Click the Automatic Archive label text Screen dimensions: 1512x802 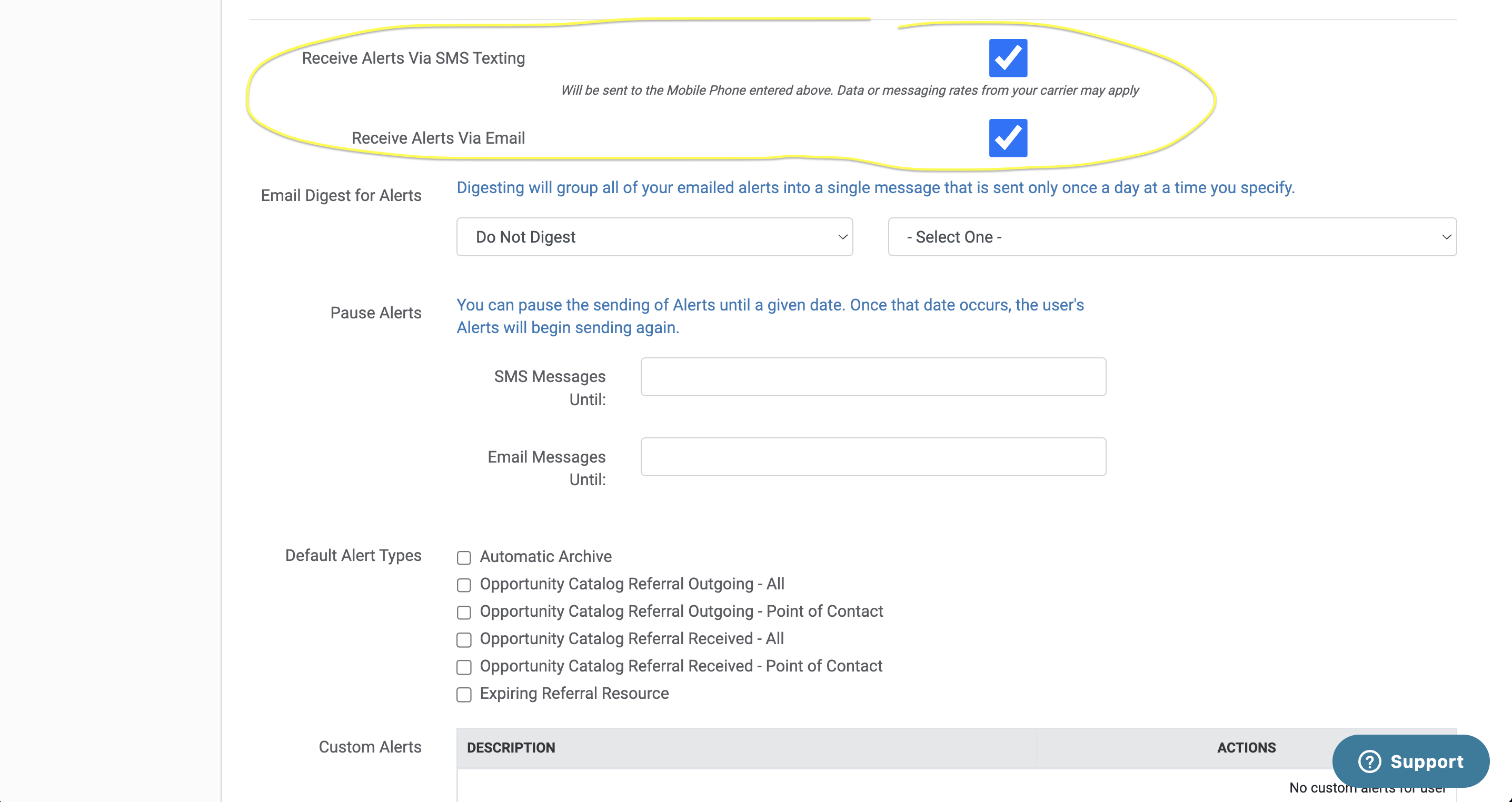(545, 556)
